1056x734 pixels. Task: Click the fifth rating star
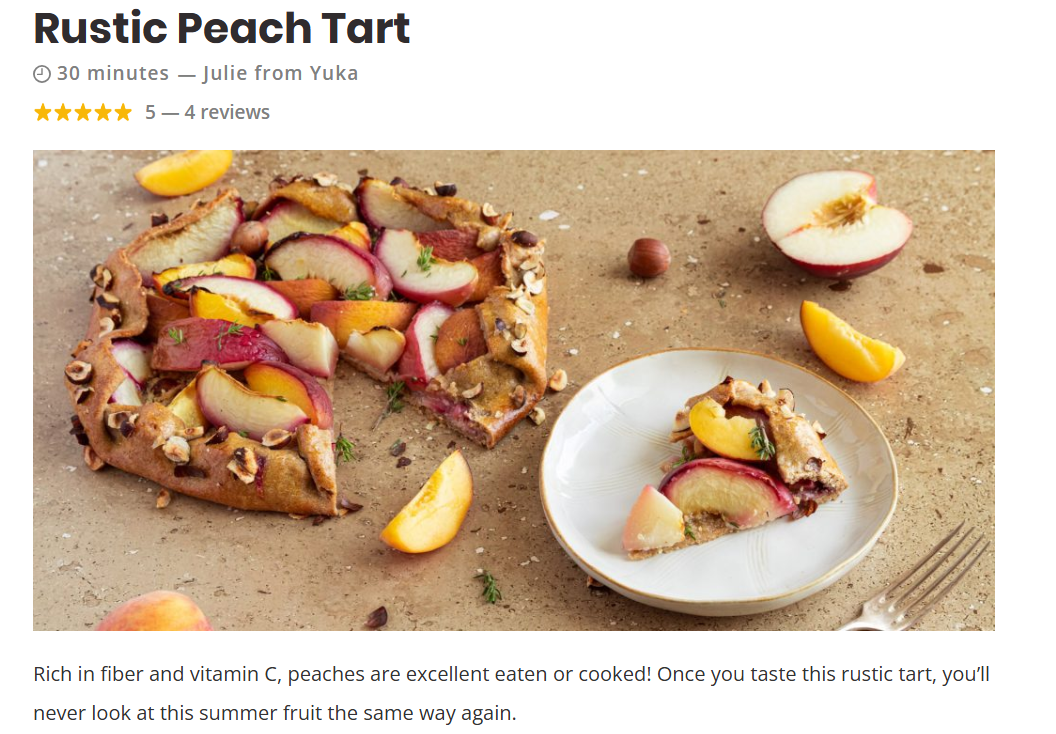123,112
